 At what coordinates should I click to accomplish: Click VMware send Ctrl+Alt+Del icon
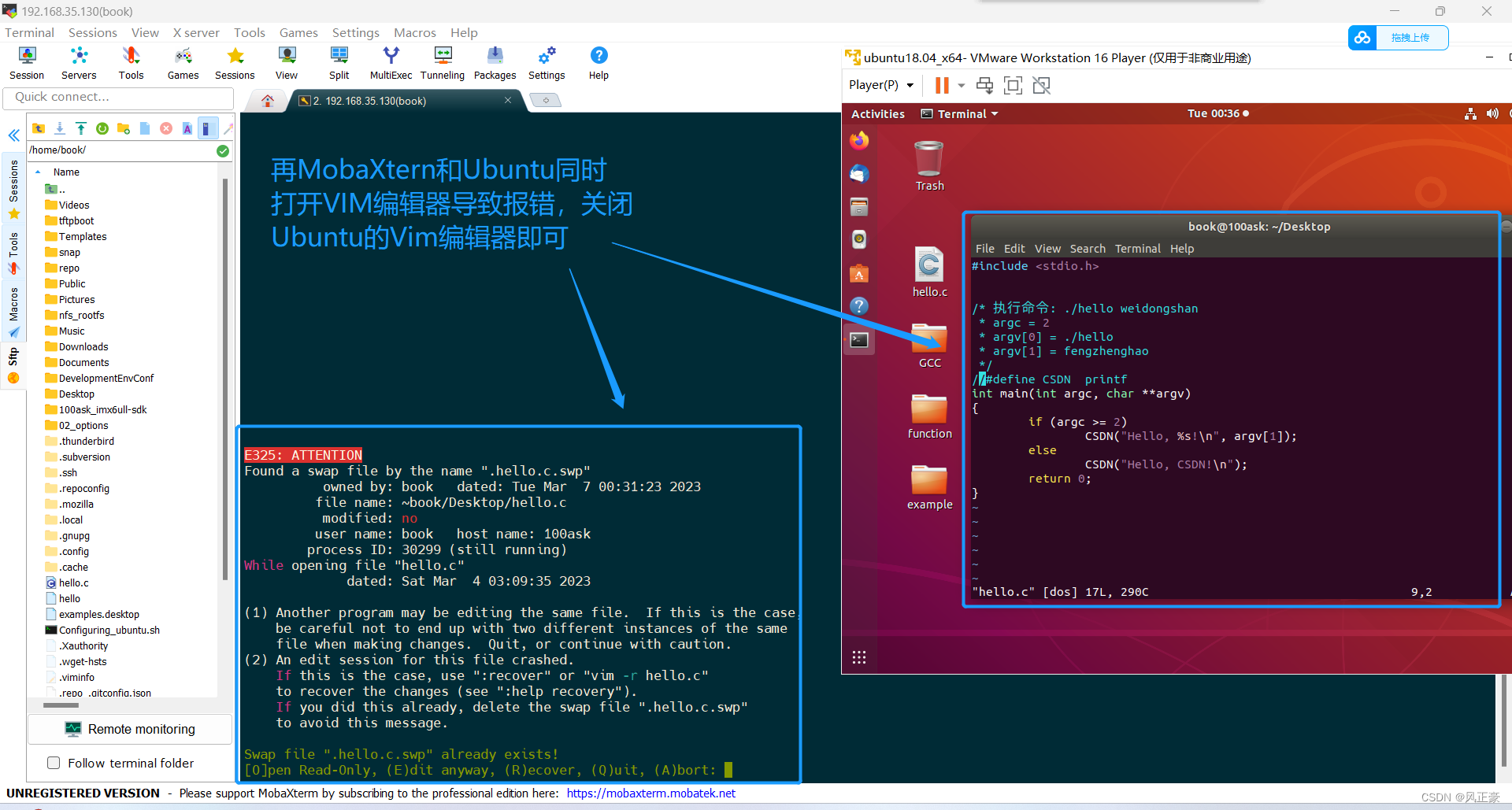coord(984,85)
